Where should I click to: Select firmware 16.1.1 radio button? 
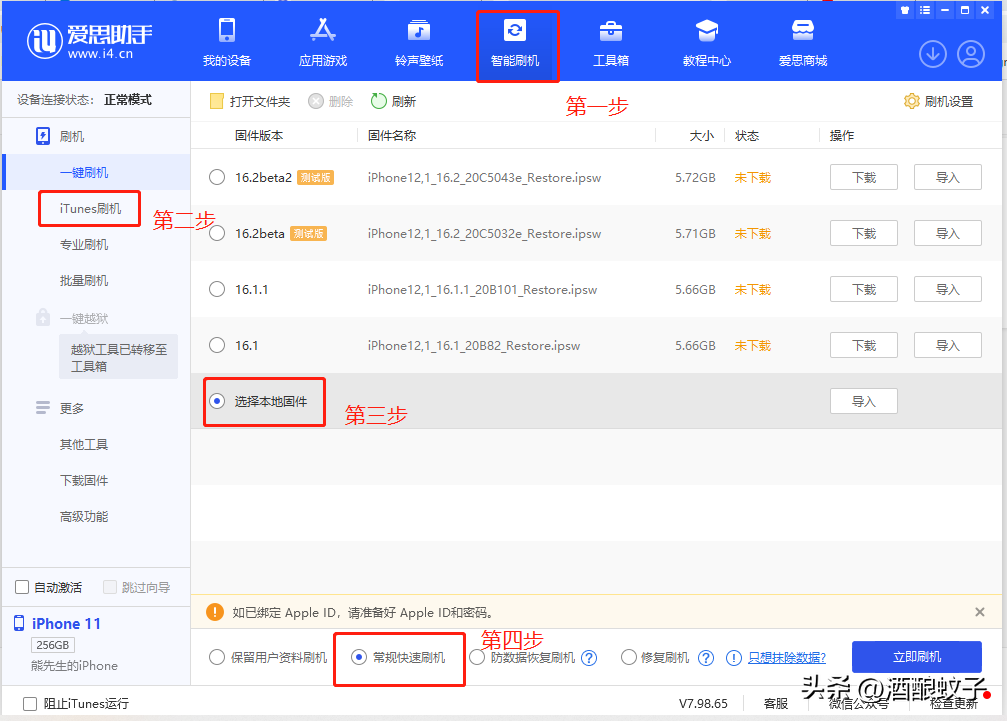217,289
